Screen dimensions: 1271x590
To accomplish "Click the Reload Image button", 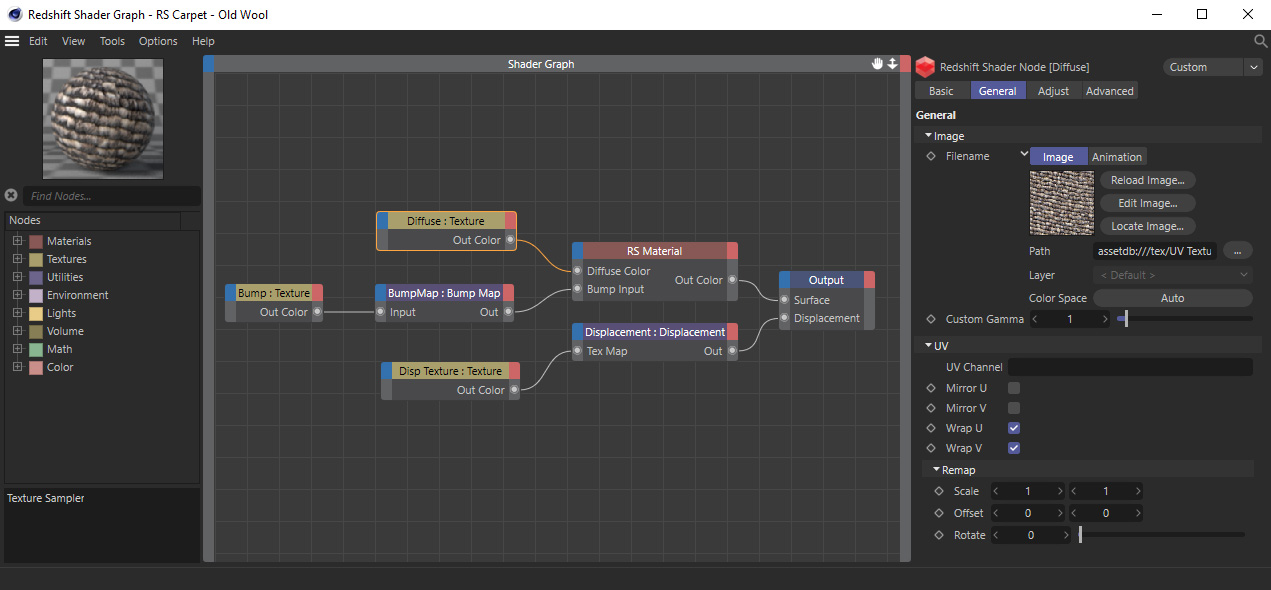I will (x=1147, y=180).
